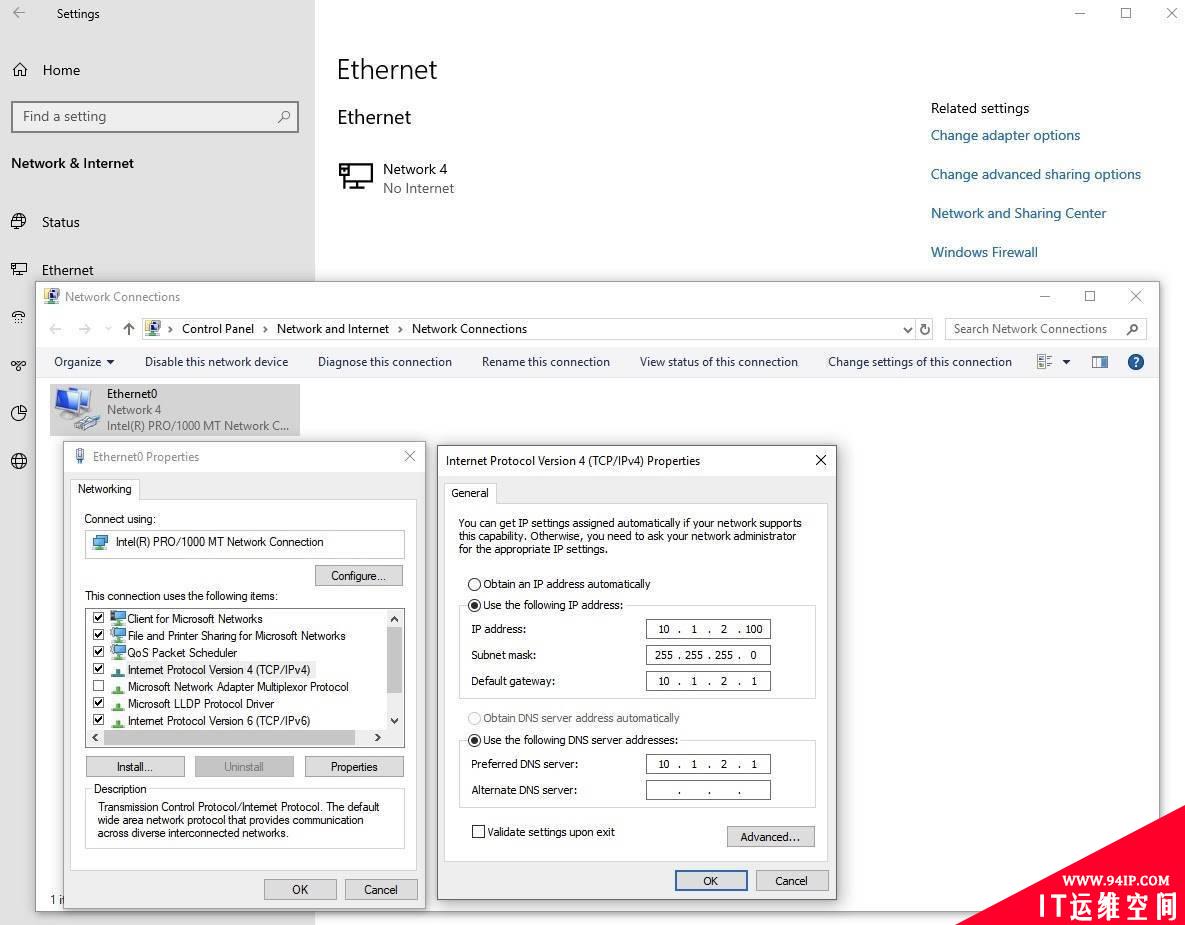Expand breadcrumb arrow after Network and Internet

click(x=401, y=329)
